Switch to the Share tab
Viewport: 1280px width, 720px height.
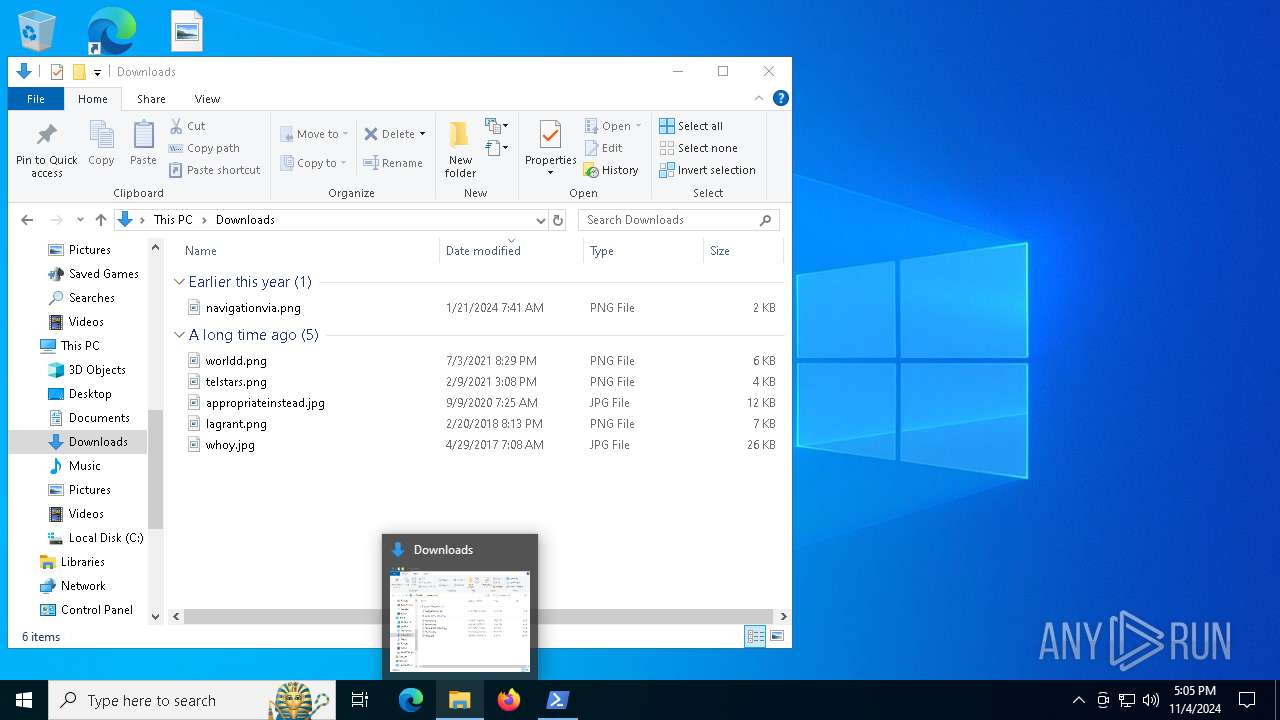tap(151, 99)
